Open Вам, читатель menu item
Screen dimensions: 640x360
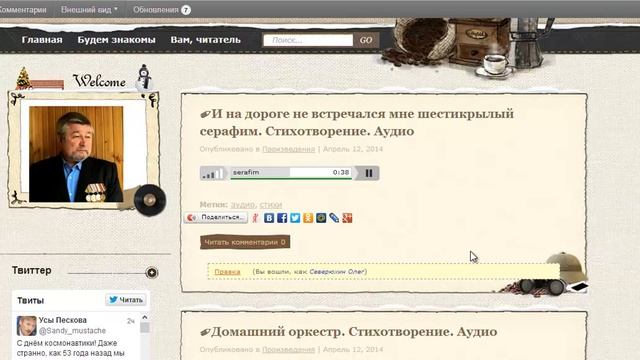(x=205, y=40)
